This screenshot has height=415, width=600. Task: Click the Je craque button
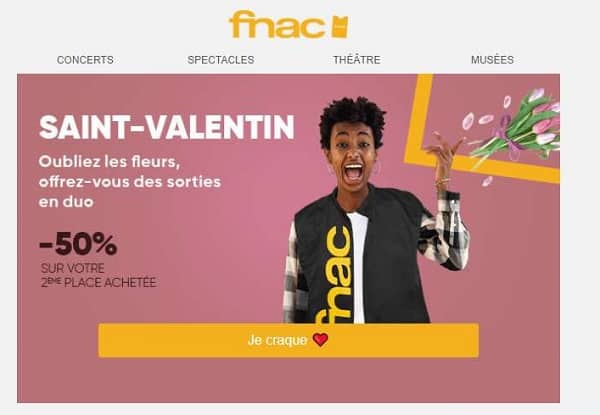(288, 340)
